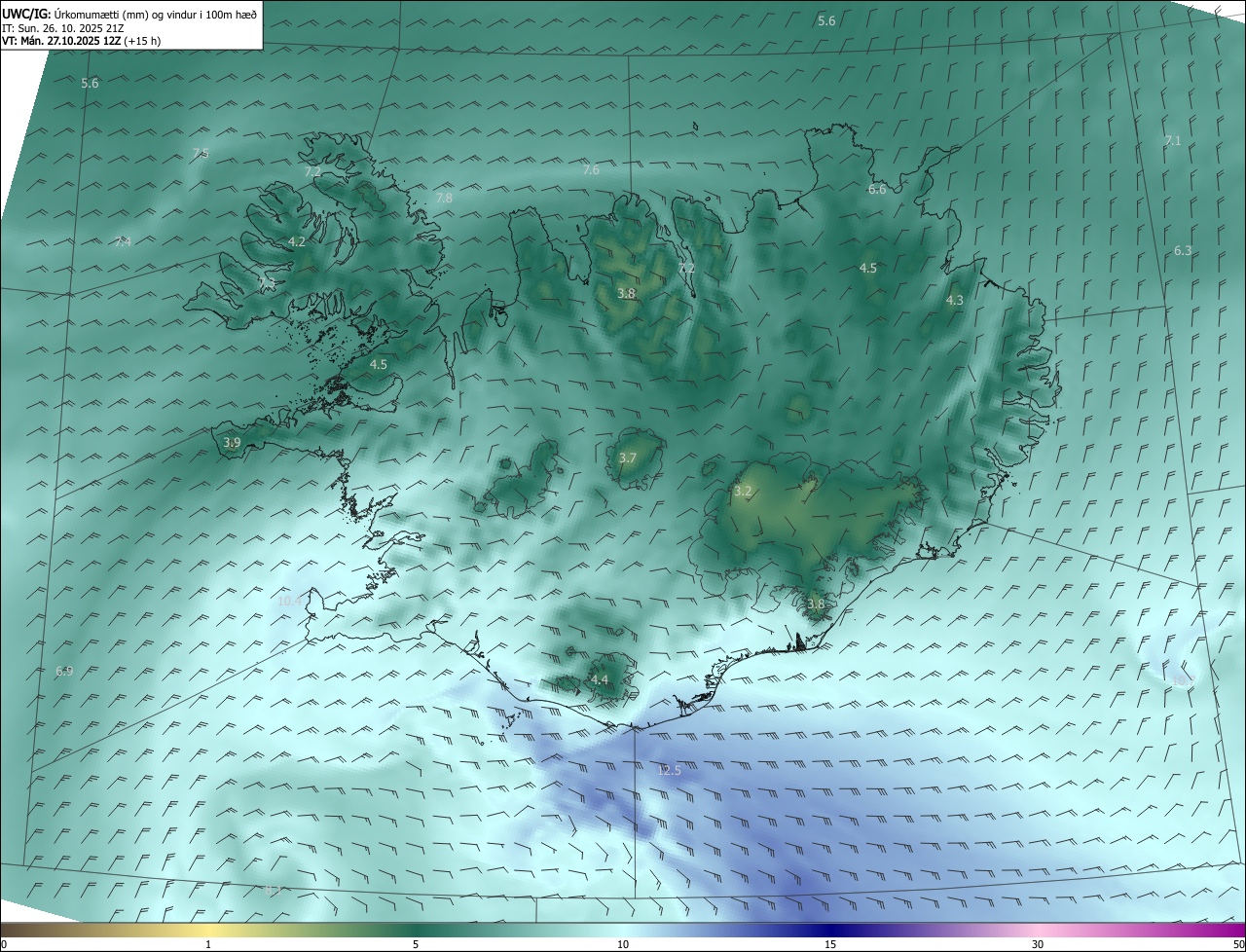Screen dimensions: 1246x952
Task: Click the 7.4 value label
Action: click(x=123, y=241)
